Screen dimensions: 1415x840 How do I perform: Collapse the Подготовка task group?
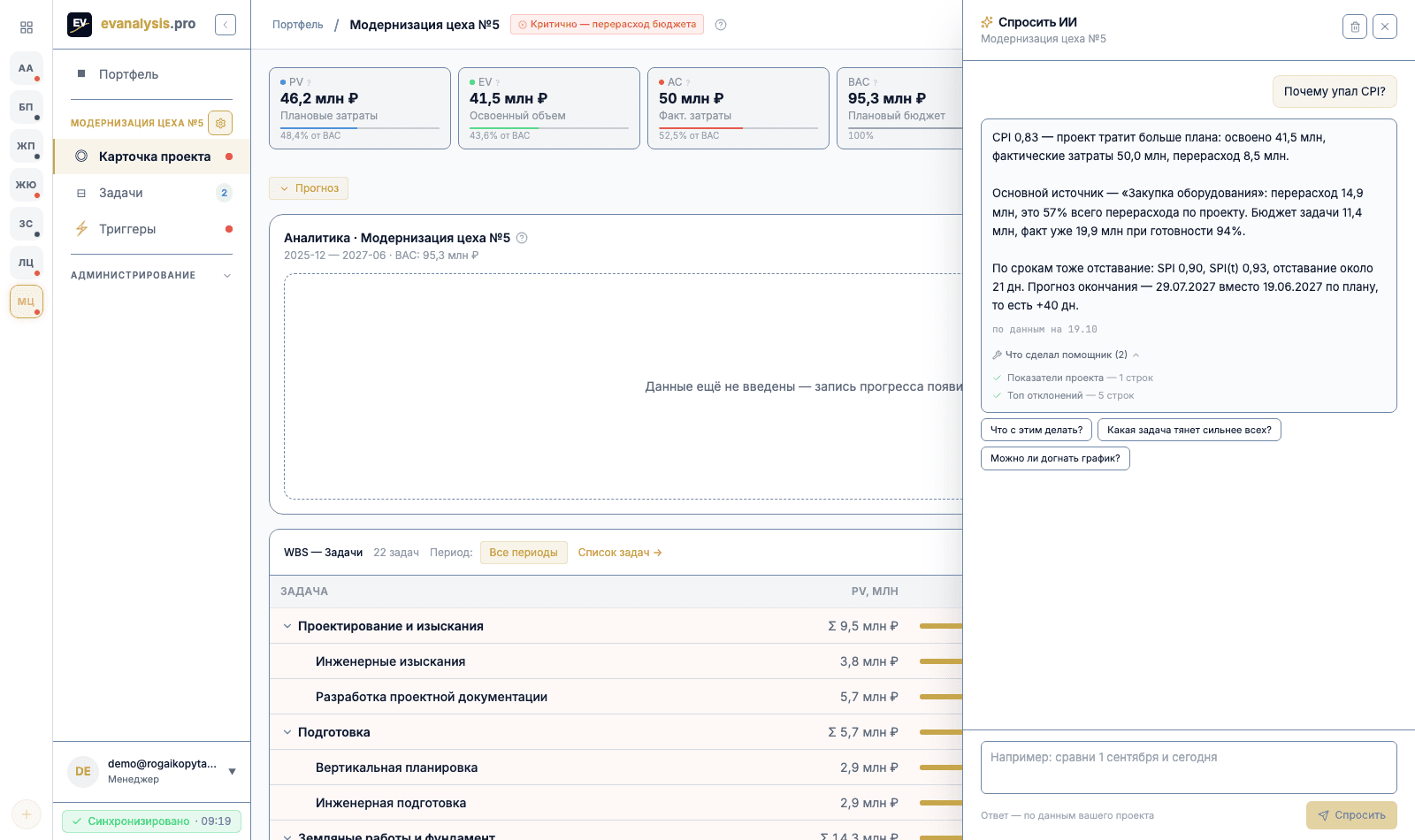(287, 732)
